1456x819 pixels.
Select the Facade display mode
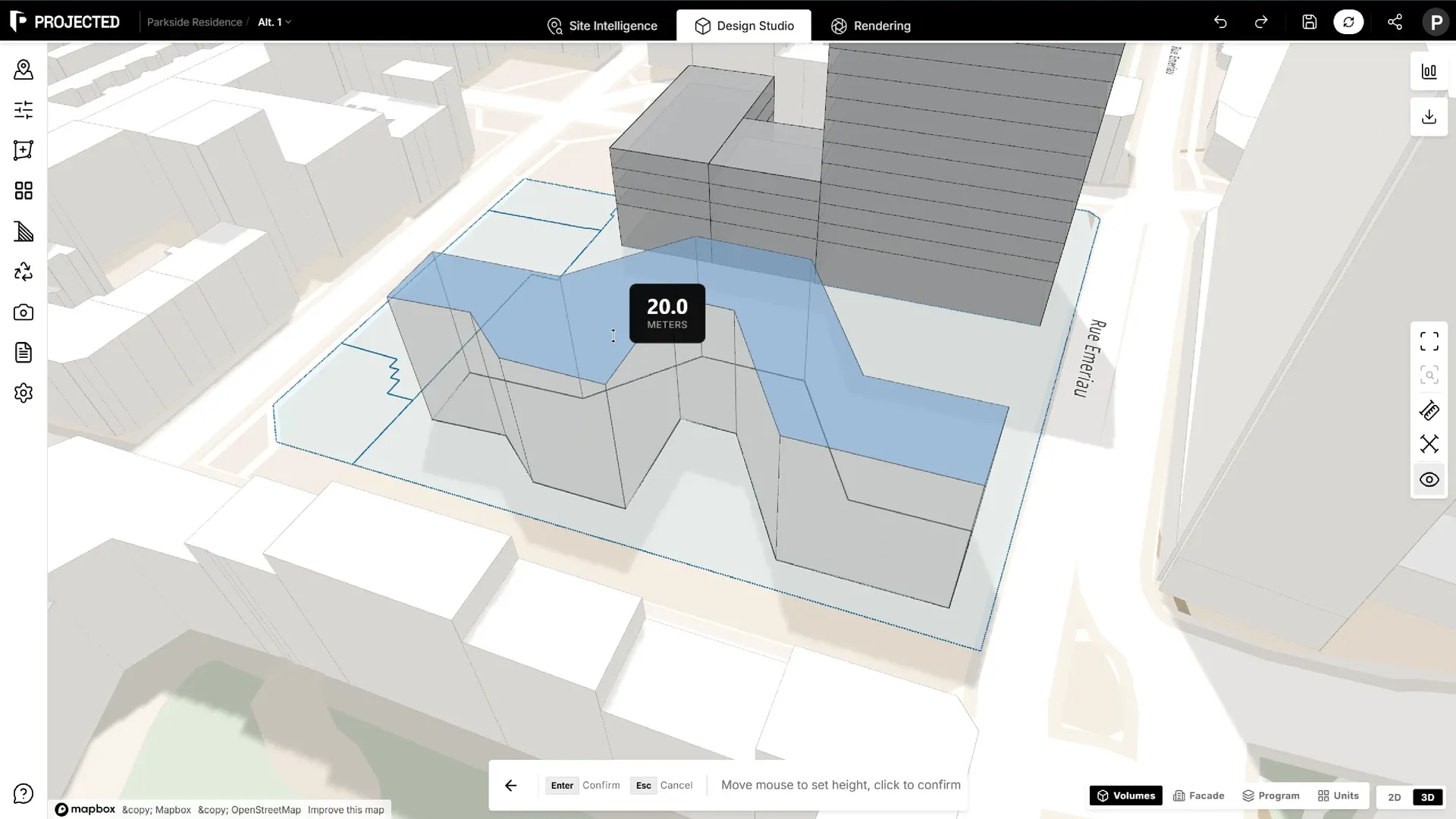pos(1199,795)
